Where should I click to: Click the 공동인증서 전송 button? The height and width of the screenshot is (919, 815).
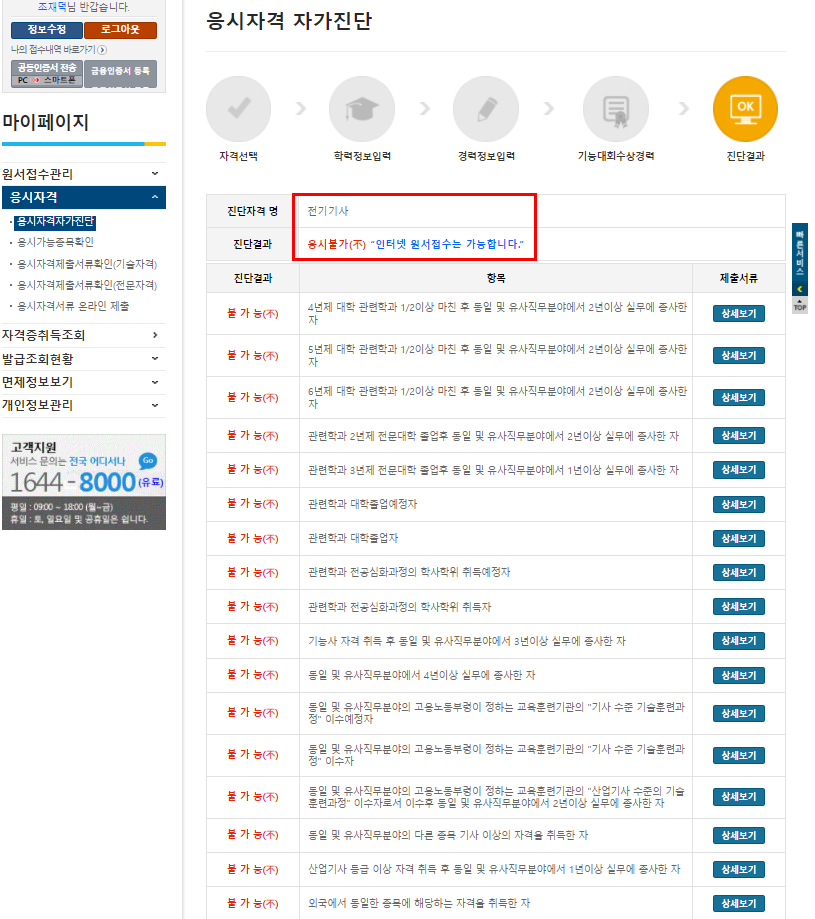coord(47,73)
